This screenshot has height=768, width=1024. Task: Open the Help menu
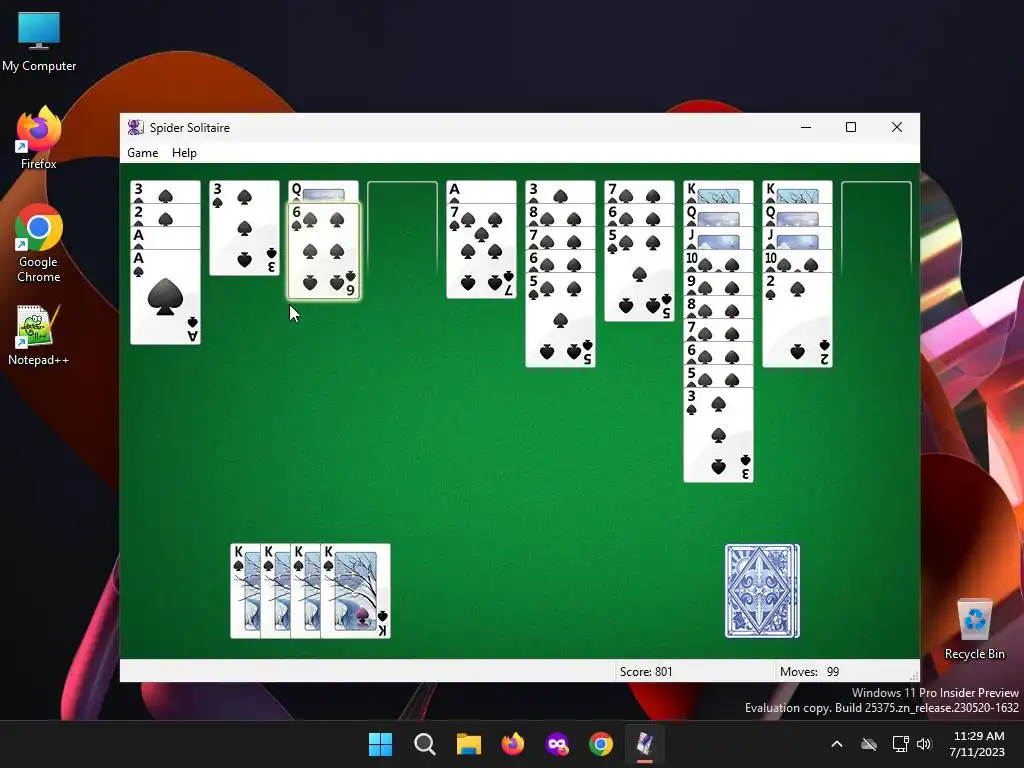(x=184, y=153)
